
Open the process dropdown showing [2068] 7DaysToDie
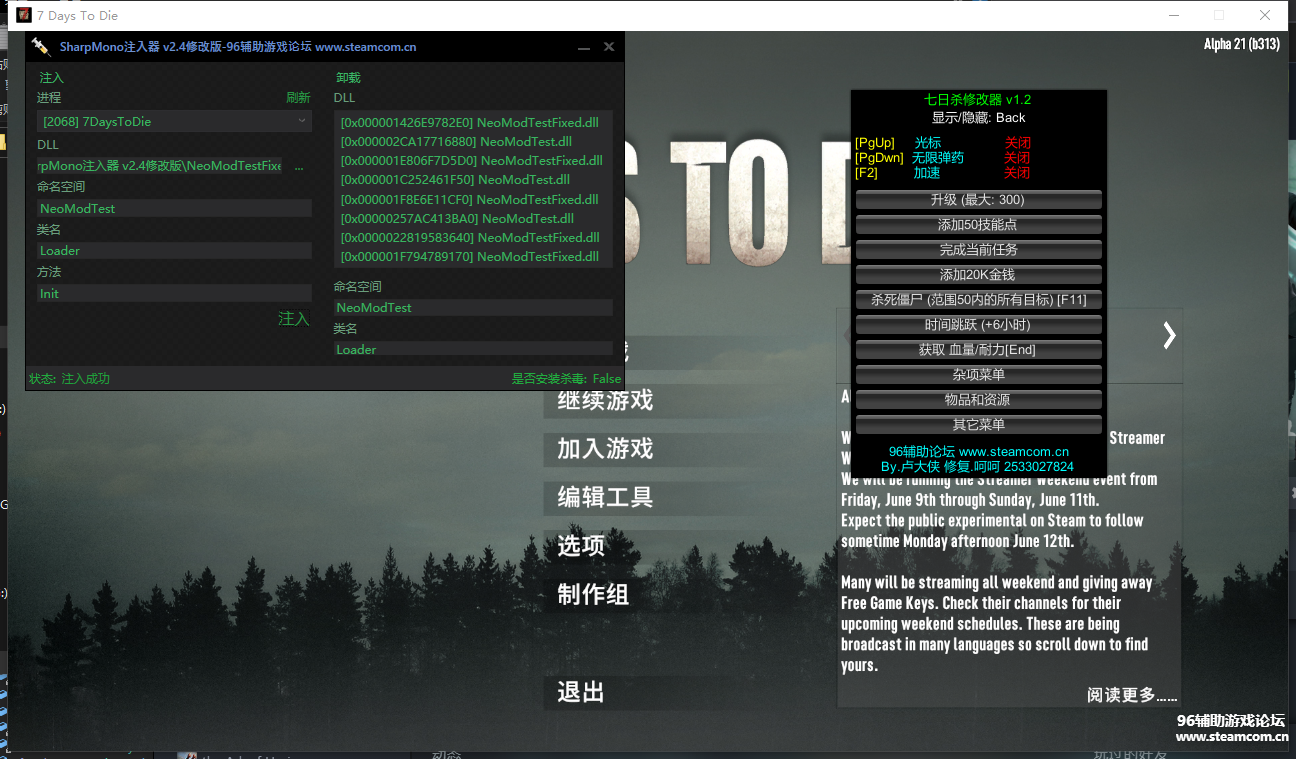(174, 120)
